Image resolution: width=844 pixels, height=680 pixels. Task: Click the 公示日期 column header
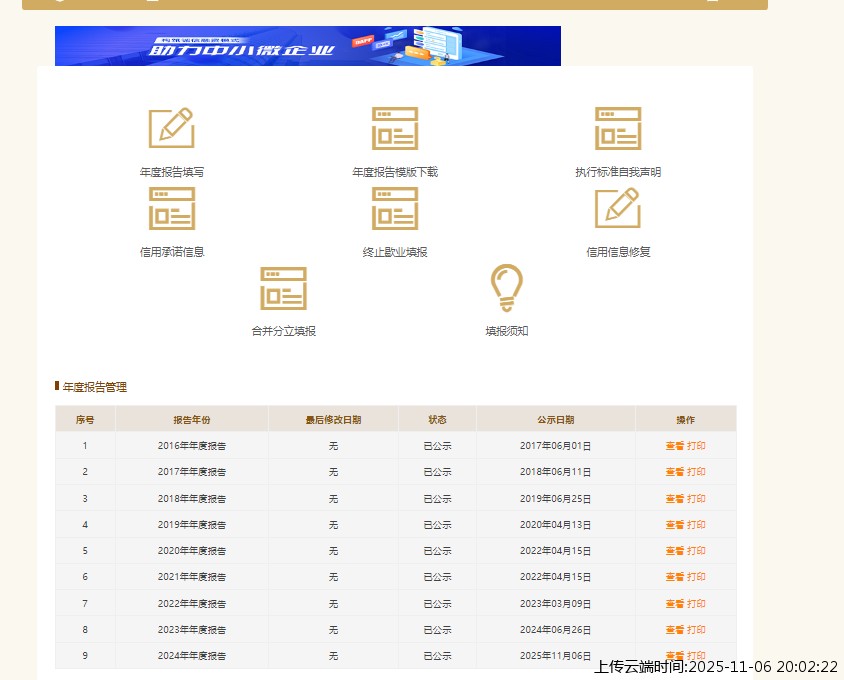click(555, 420)
